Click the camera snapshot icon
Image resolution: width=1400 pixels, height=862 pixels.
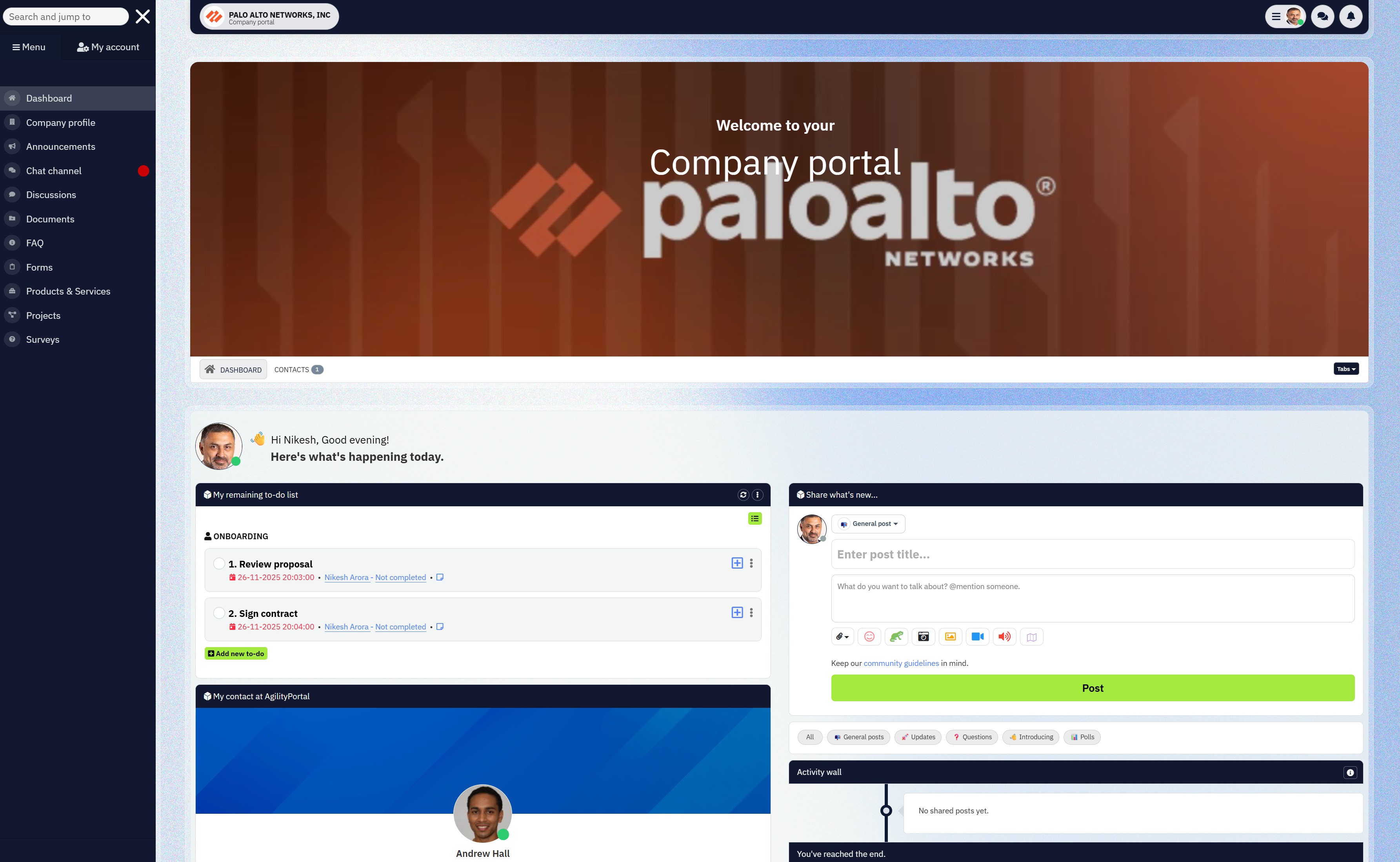tap(923, 636)
